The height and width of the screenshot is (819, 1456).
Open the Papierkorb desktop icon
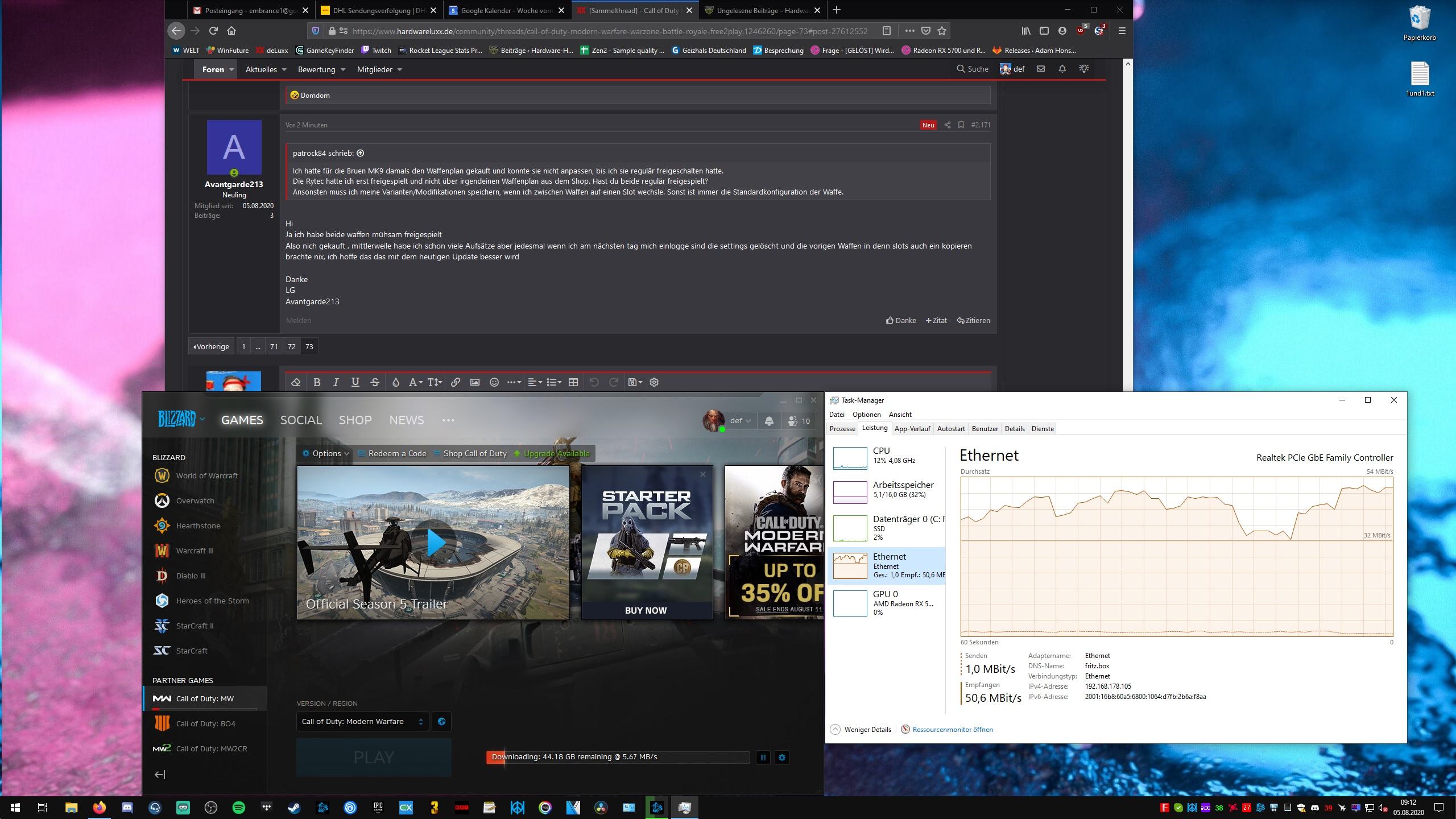[x=1420, y=23]
